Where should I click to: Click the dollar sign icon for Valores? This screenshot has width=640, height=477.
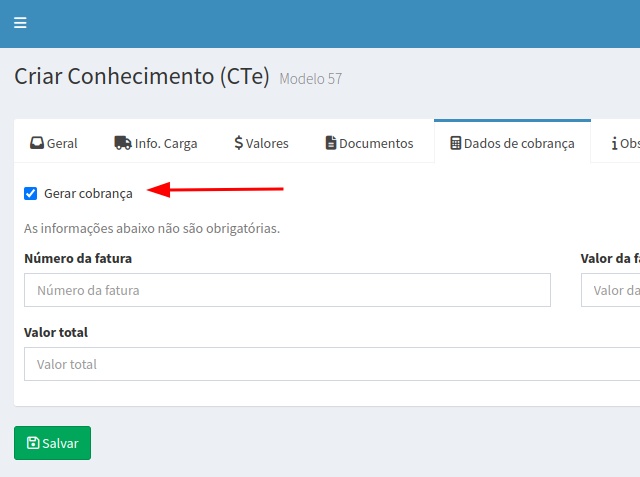coord(238,143)
